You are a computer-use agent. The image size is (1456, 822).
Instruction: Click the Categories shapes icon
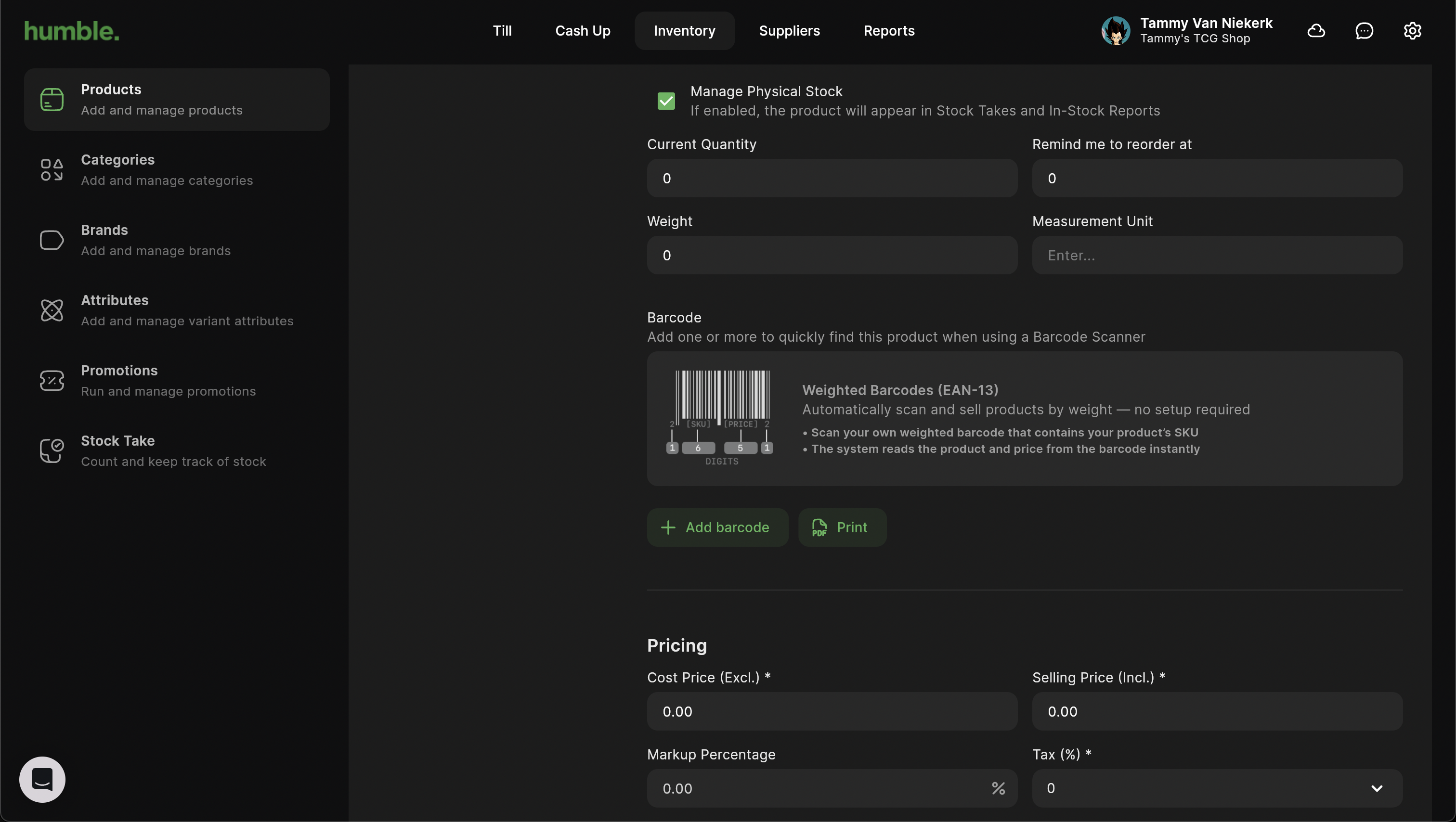coord(52,169)
